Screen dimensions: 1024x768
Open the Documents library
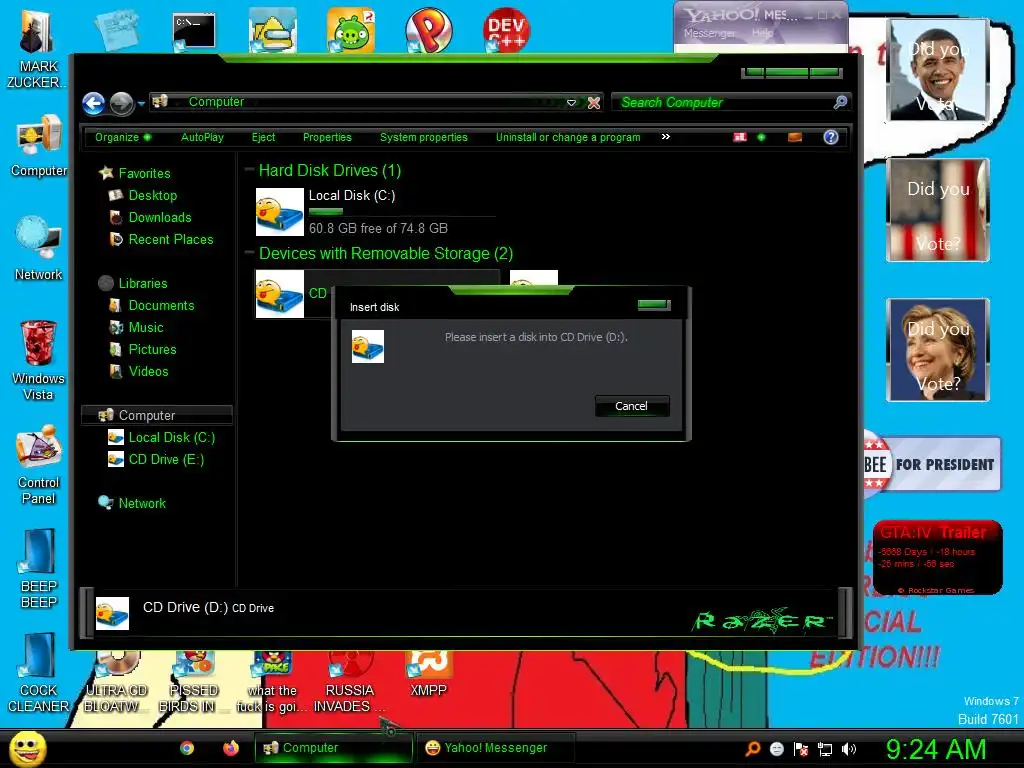[161, 306]
